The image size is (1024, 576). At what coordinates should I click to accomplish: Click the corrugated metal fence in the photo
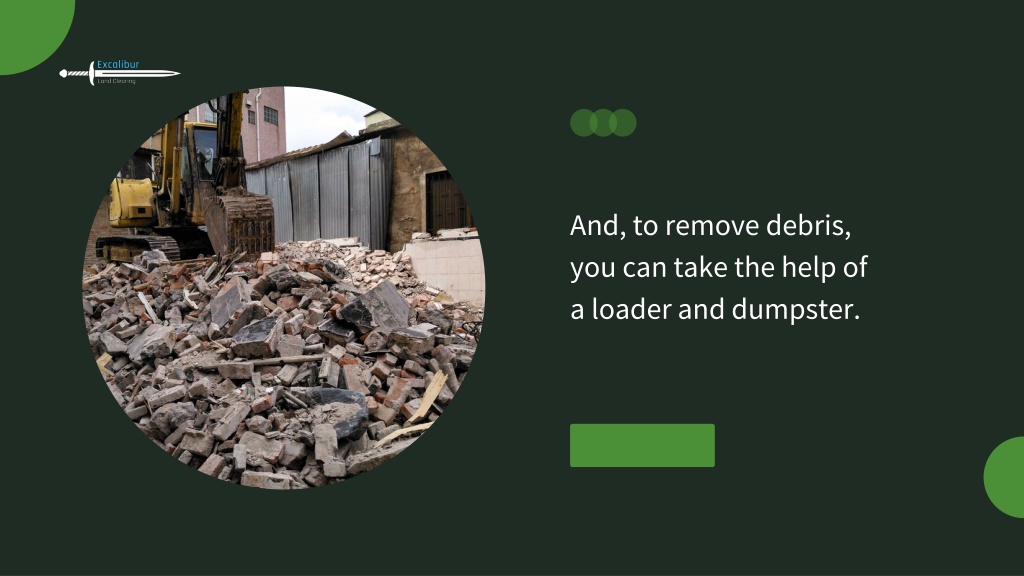(x=320, y=193)
